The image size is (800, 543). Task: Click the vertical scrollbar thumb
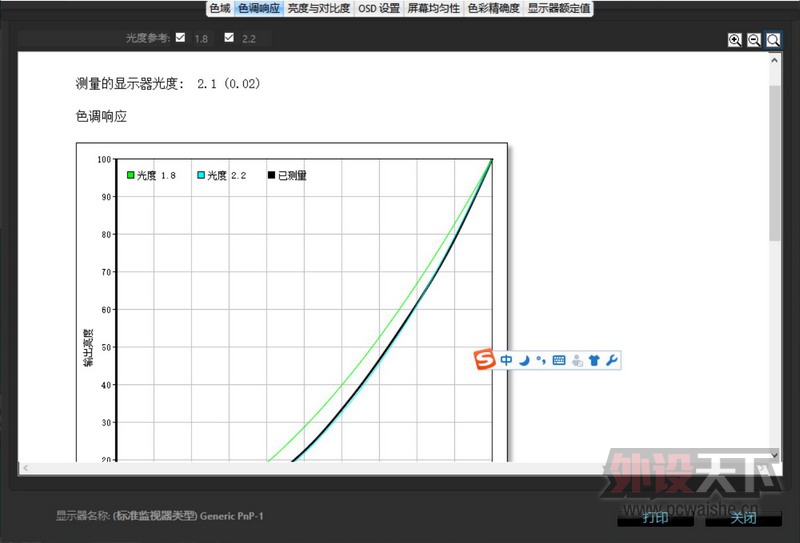[x=775, y=163]
